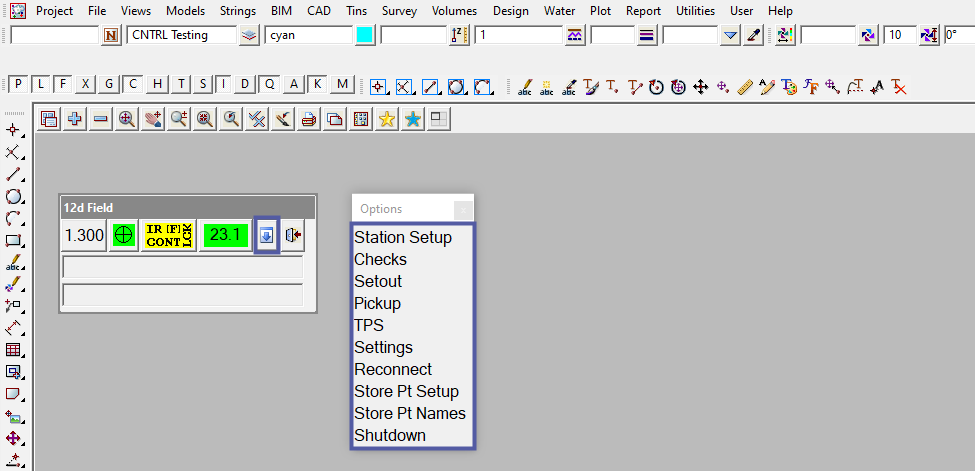Viewport: 975px width, 471px height.
Task: Open model list next to CNTRL Testing
Action: [250, 35]
